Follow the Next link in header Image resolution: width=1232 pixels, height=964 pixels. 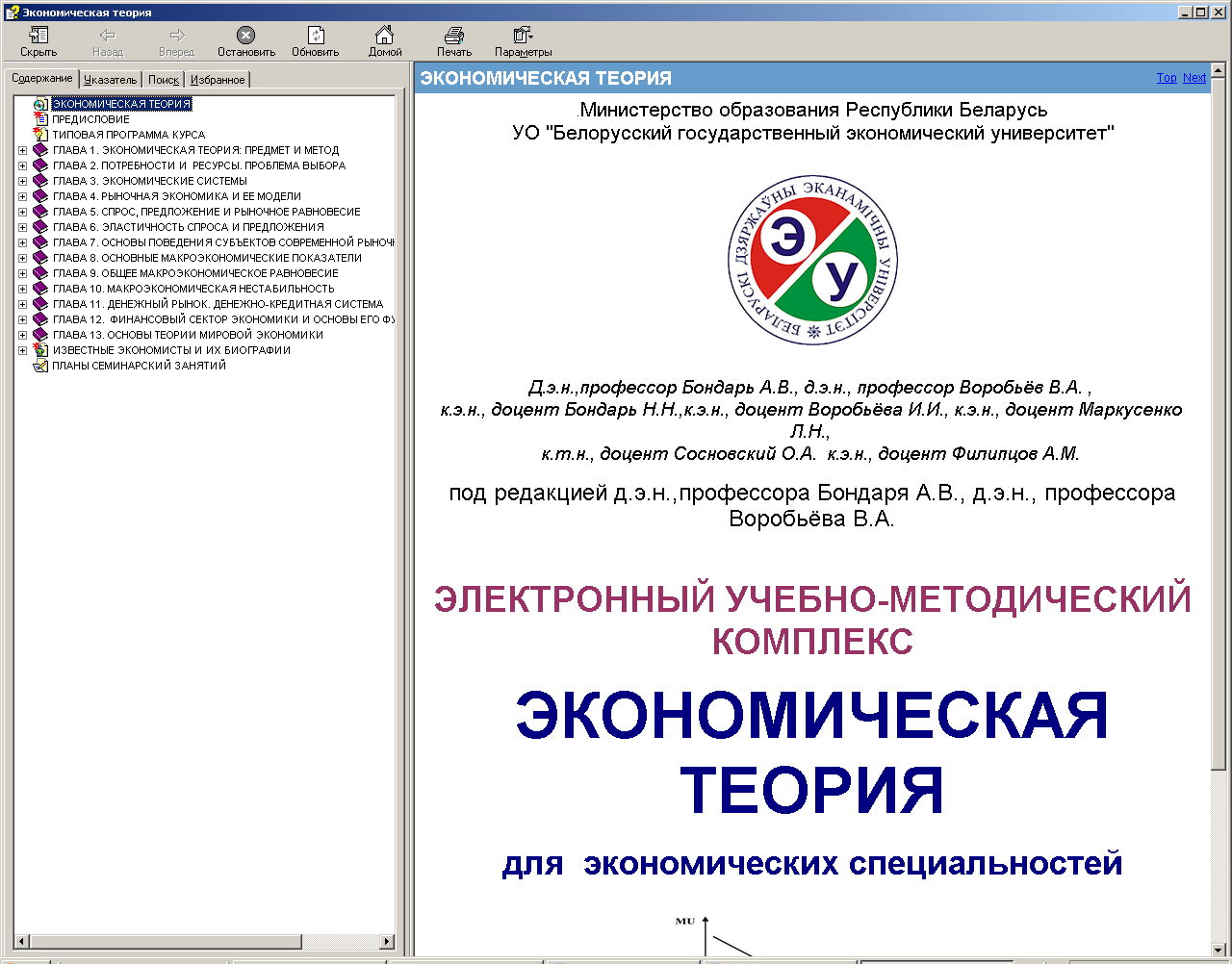[x=1194, y=78]
